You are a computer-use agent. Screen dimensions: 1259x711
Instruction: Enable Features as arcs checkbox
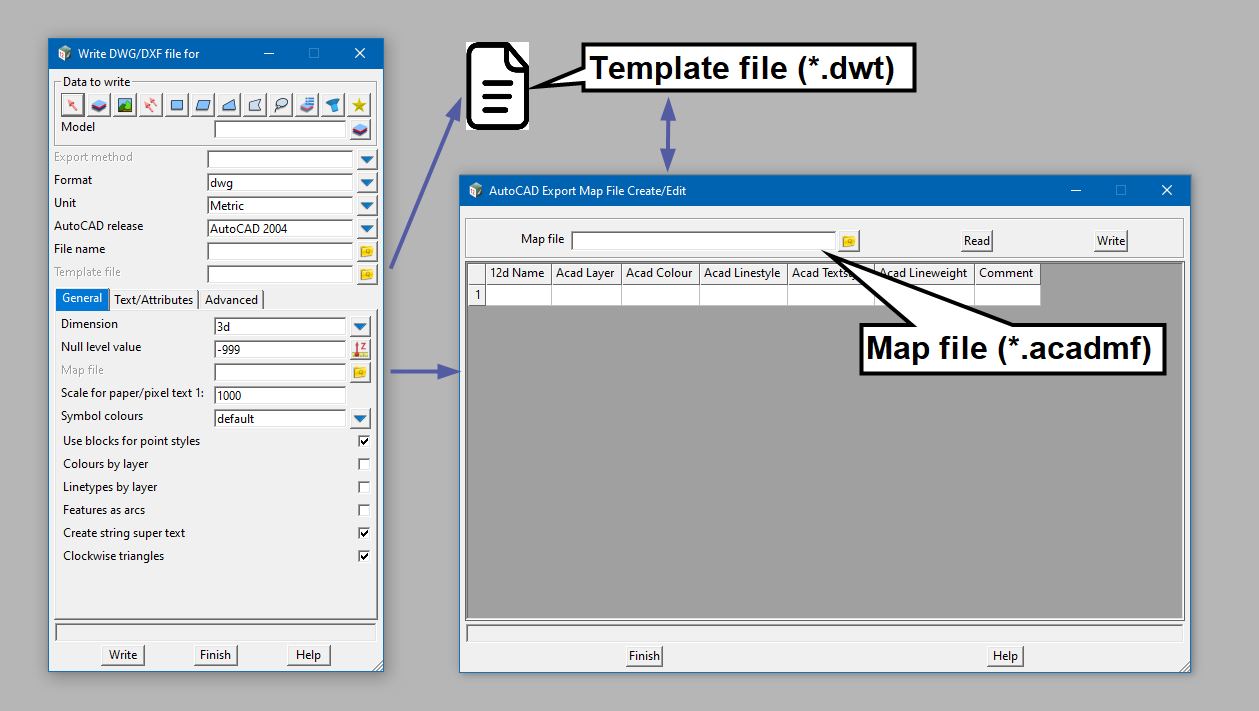[x=364, y=510]
